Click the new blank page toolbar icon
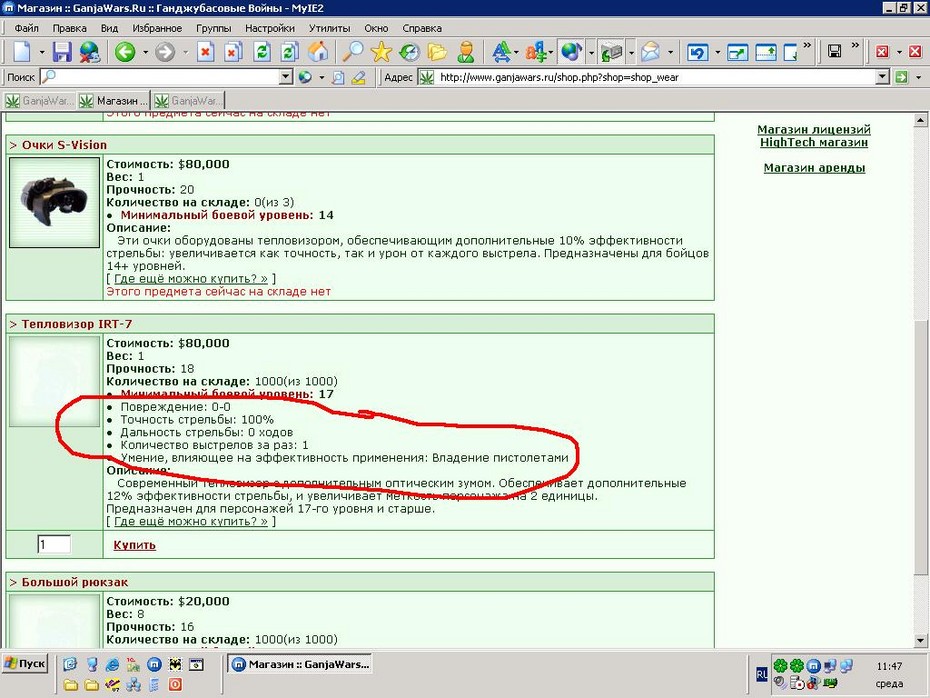Viewport: 930px width, 698px height. 22,52
